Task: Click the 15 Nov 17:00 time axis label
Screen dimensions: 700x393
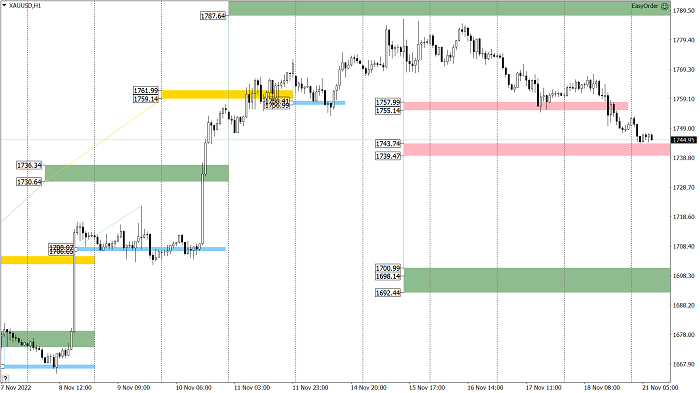Action: coord(427,388)
